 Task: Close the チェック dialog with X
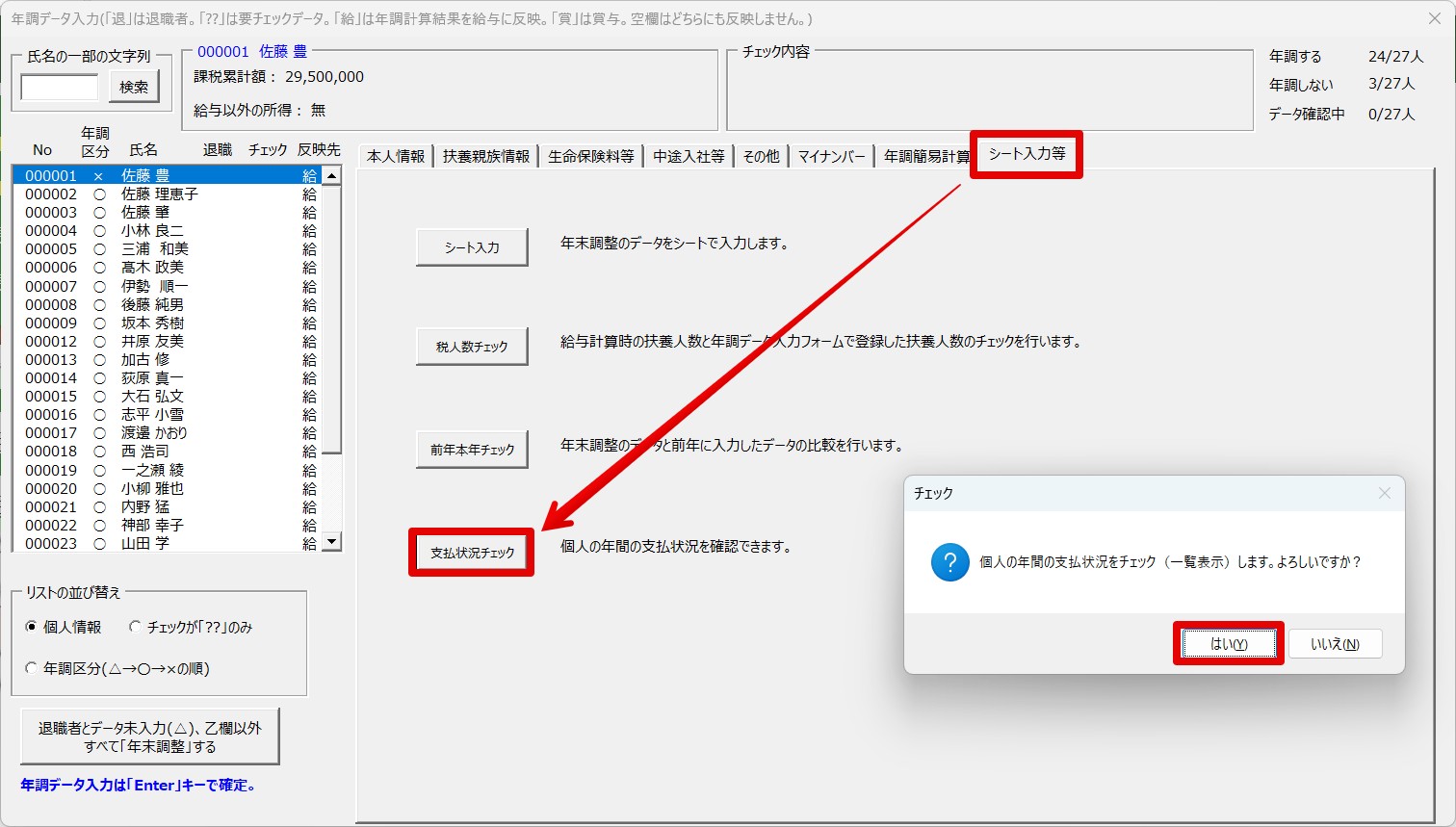click(1384, 493)
